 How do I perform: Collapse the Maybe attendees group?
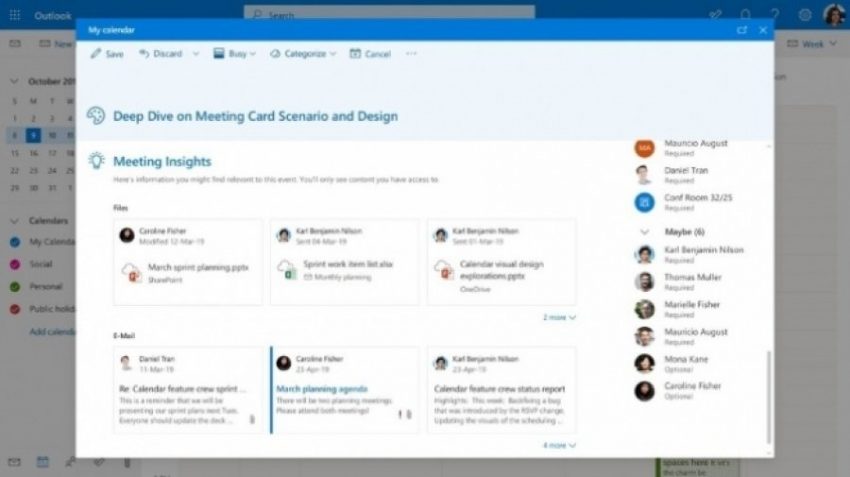click(x=644, y=232)
